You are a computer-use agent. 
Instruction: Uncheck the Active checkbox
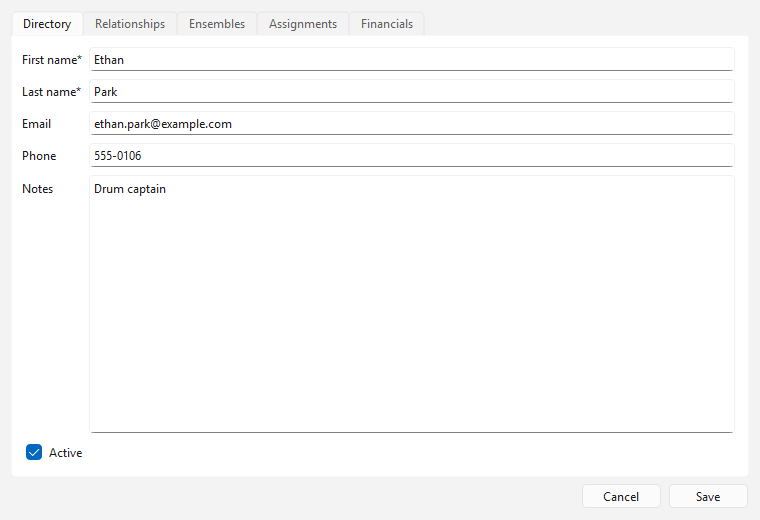tap(34, 452)
